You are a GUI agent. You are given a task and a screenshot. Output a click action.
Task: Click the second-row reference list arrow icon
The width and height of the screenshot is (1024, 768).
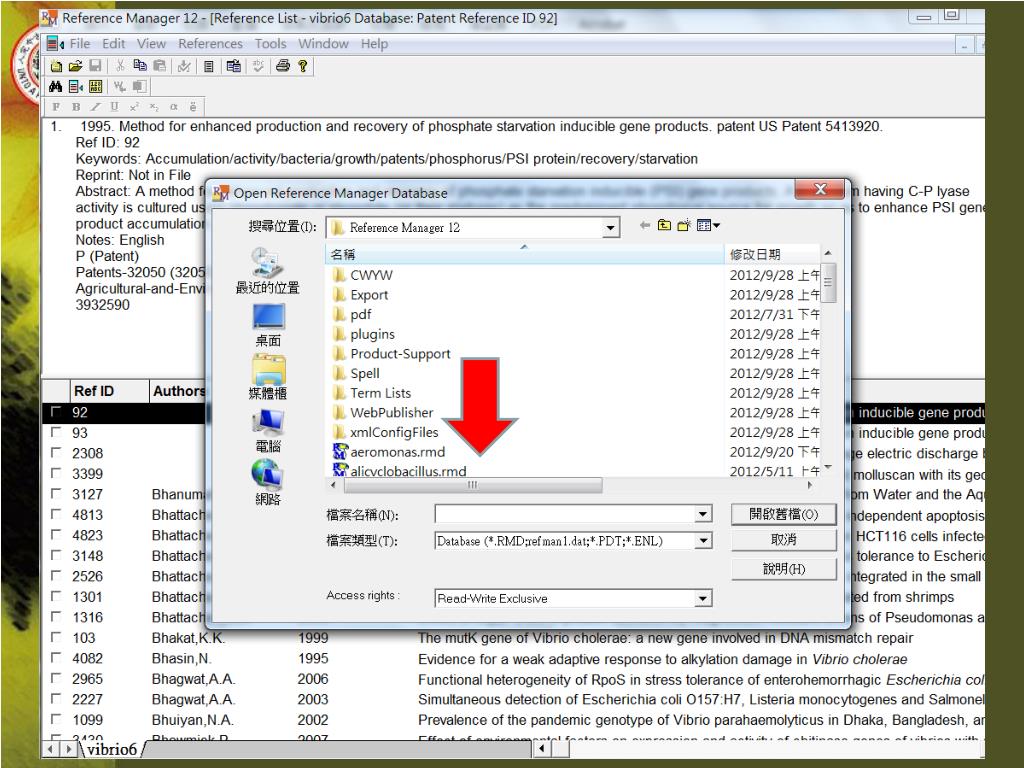pyautogui.click(x=76, y=86)
